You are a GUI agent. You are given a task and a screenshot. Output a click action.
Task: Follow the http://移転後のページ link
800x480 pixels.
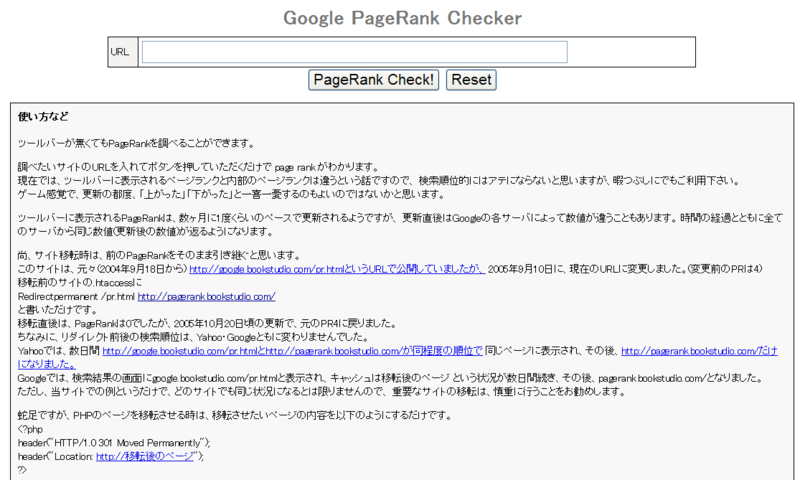coord(145,457)
